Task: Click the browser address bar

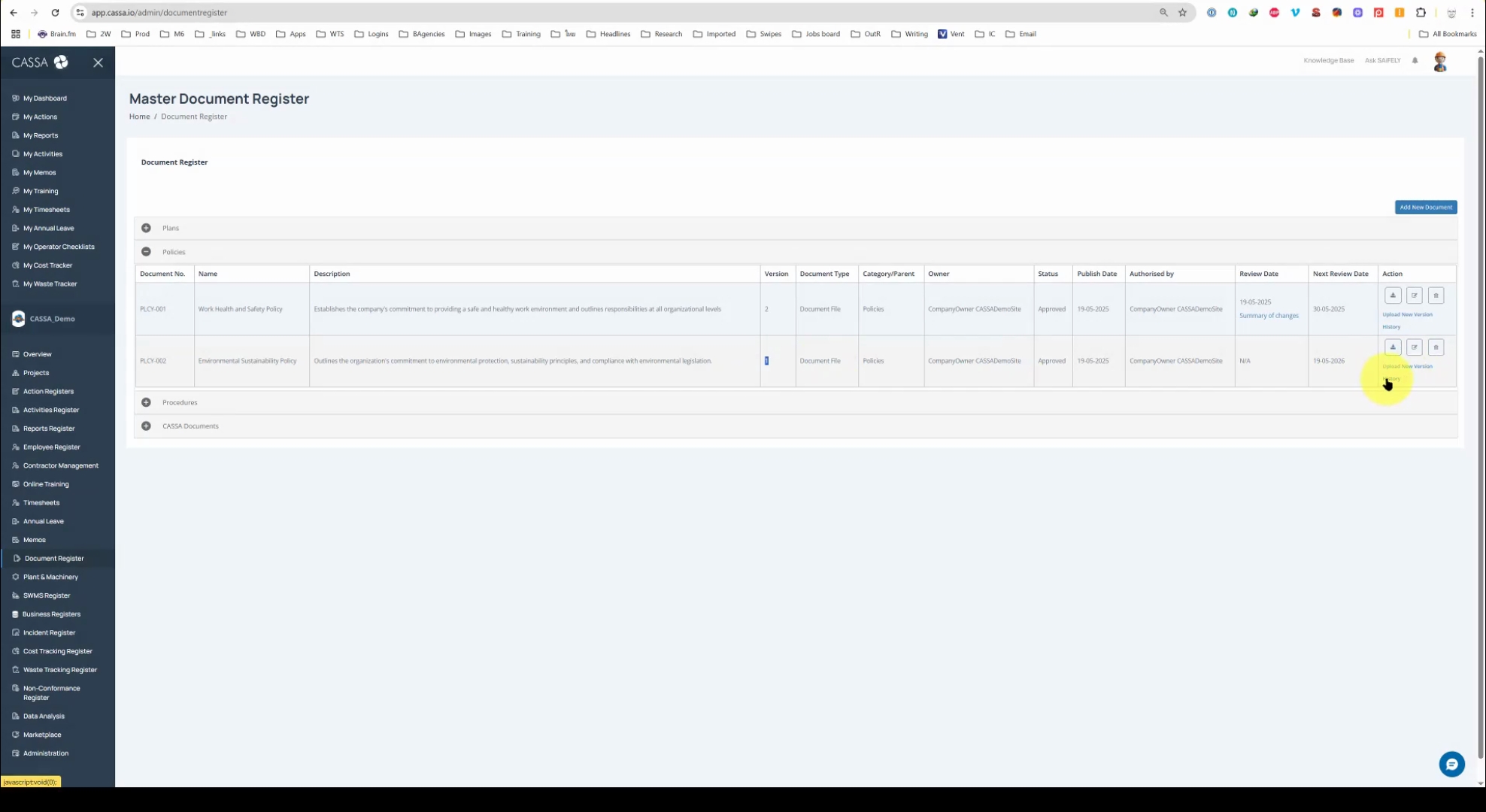Action: (602, 13)
